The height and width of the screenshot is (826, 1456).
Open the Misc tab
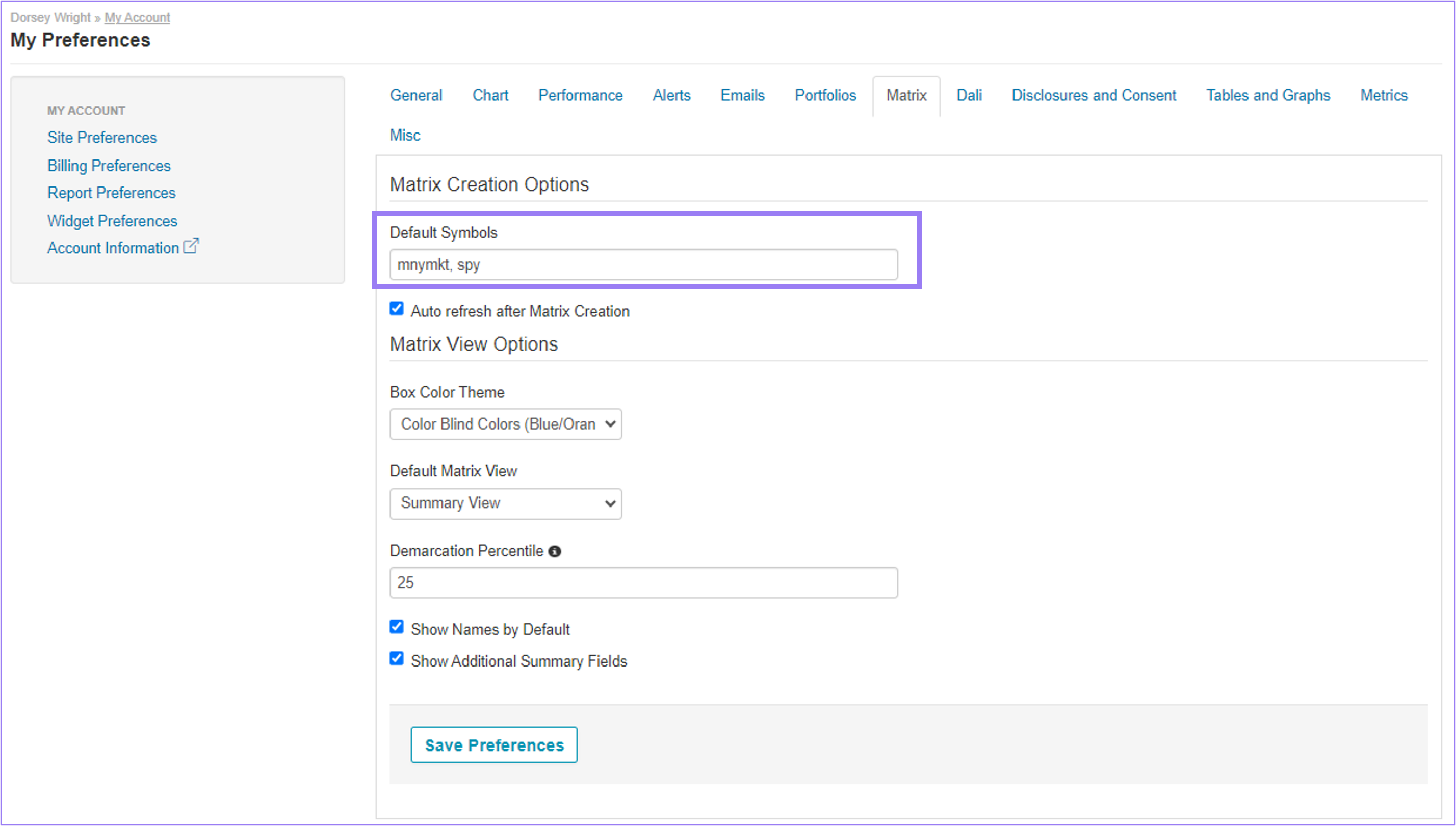pos(405,136)
